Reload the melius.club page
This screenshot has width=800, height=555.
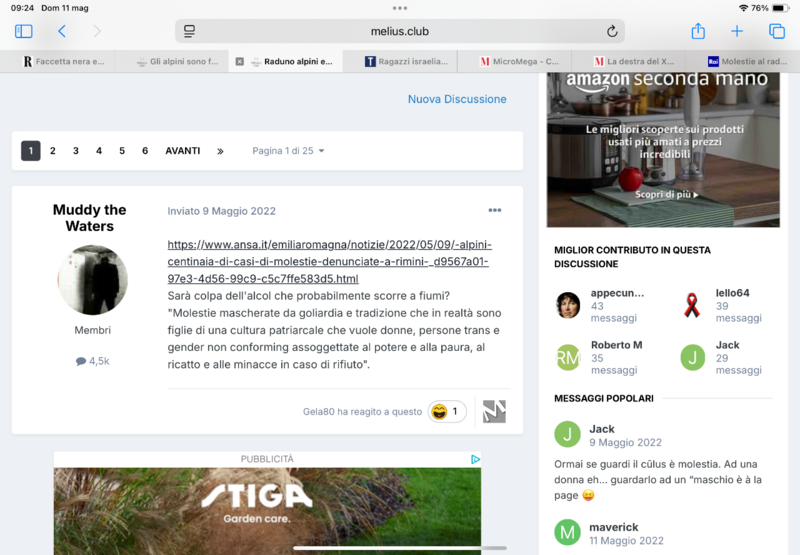coord(612,31)
